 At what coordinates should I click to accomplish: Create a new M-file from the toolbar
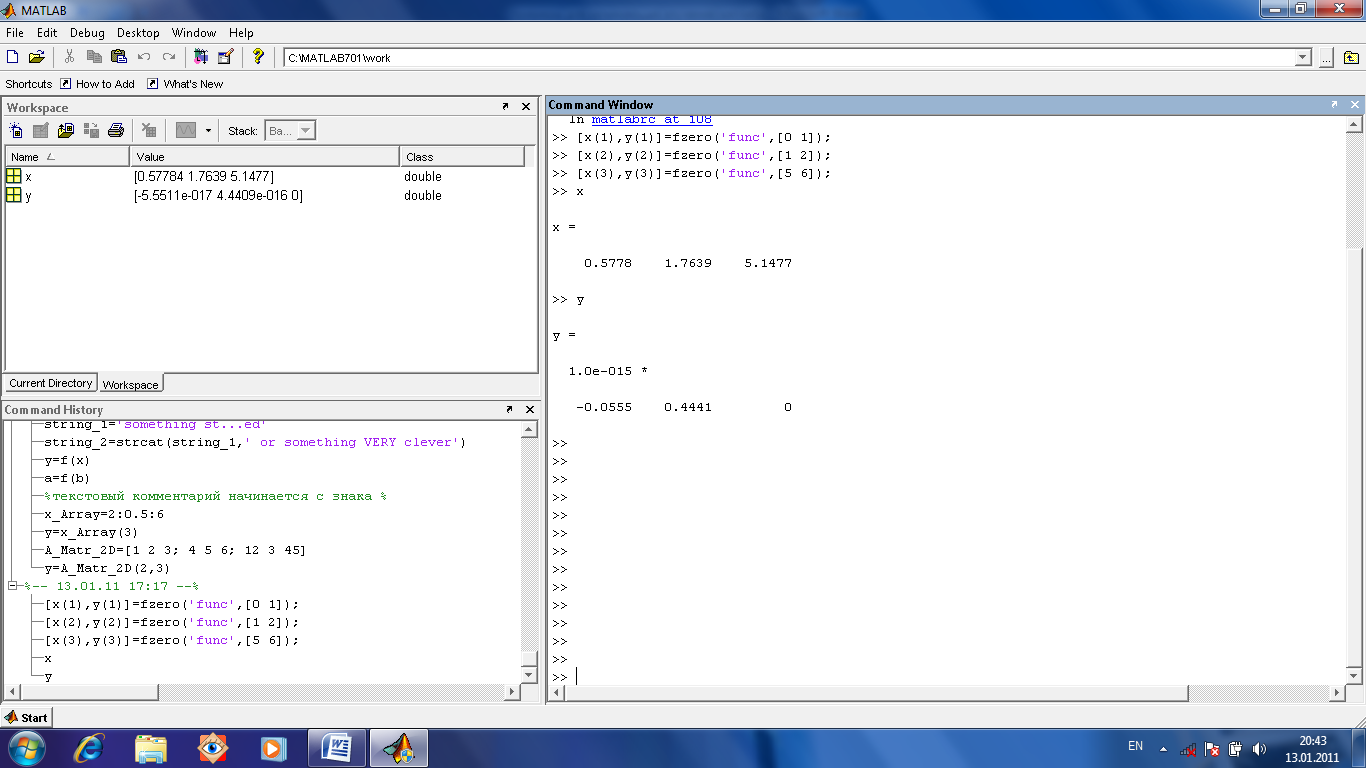13,57
